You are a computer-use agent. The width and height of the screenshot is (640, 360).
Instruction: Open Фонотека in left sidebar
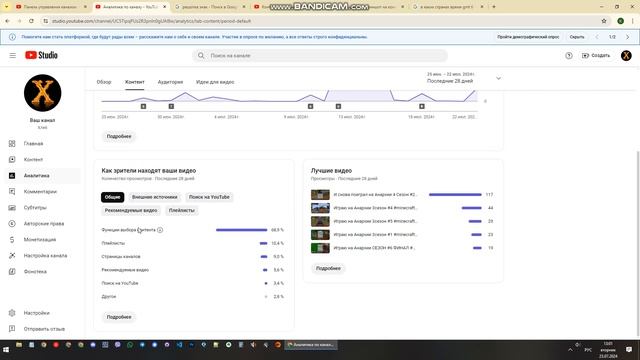tap(42, 271)
